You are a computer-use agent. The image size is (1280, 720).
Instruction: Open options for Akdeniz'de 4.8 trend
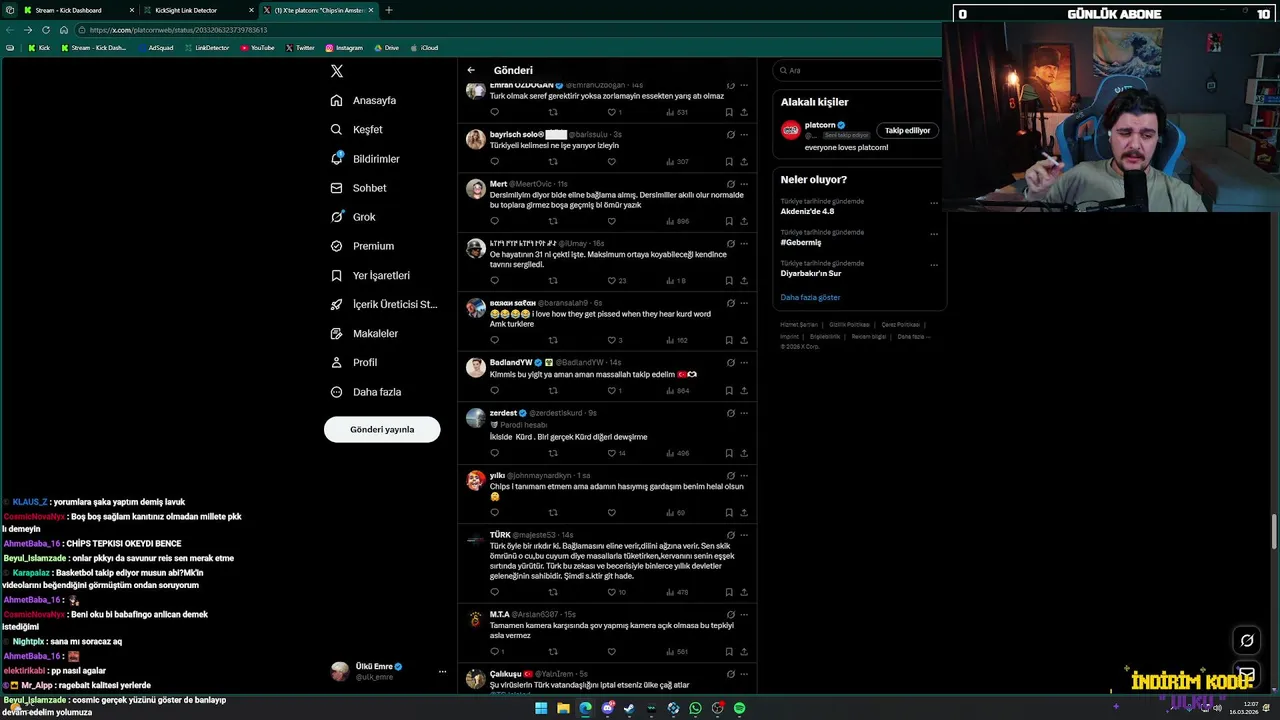[934, 203]
